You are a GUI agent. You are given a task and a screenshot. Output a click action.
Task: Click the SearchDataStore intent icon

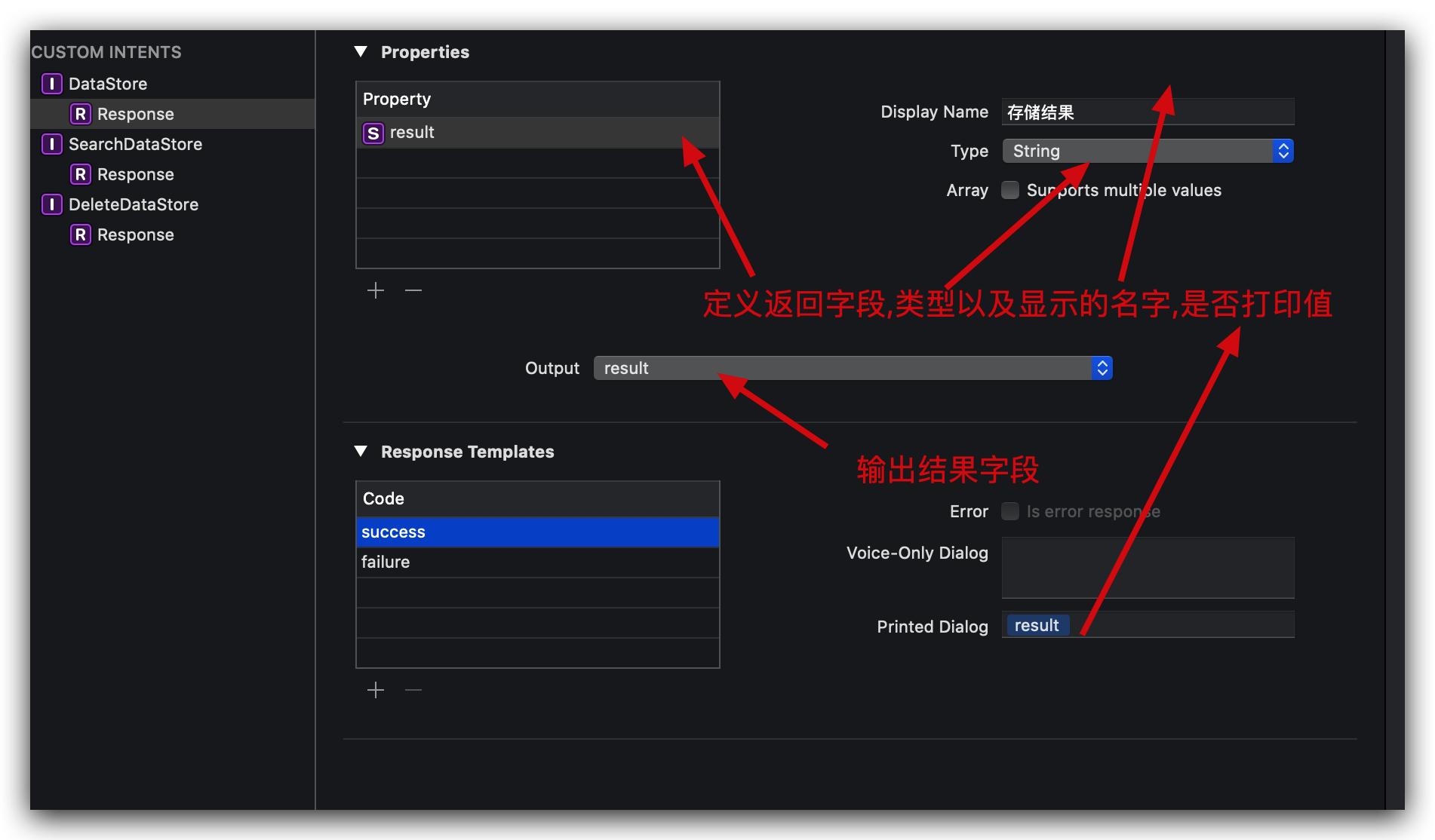coord(51,144)
